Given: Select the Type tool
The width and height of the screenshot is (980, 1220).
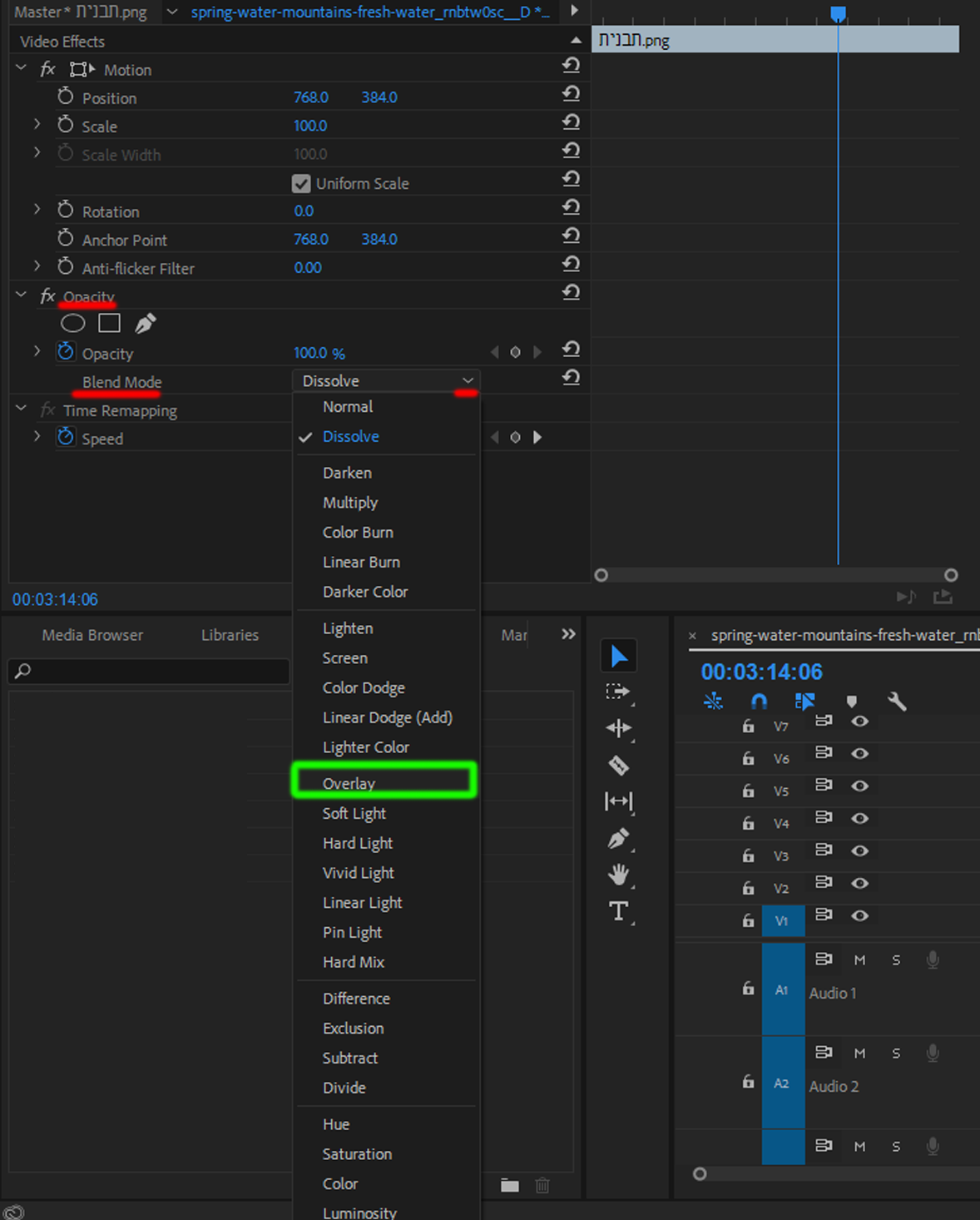Looking at the screenshot, I should 618,911.
